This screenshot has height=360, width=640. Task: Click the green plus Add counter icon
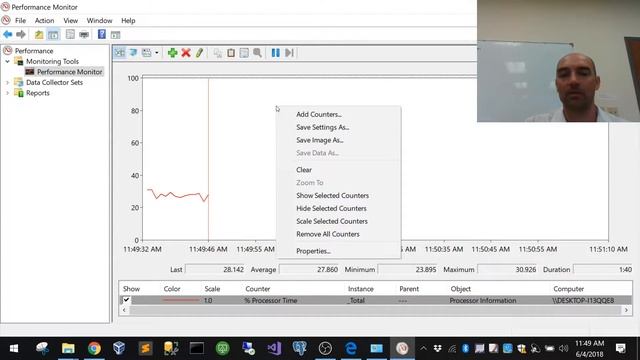click(172, 53)
